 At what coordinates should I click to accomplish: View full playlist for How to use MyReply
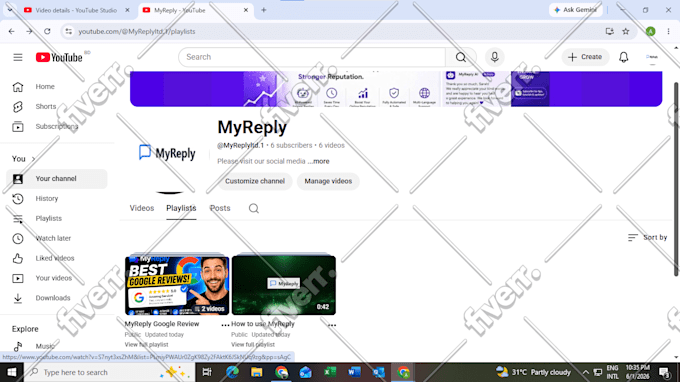[x=253, y=345]
